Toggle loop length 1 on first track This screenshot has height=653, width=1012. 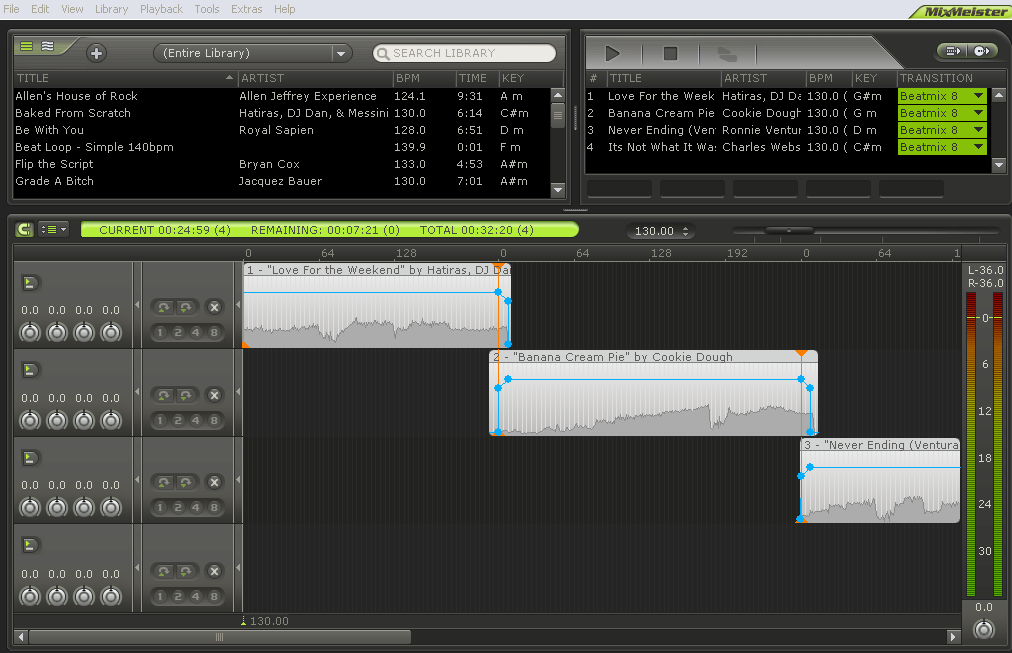160,333
